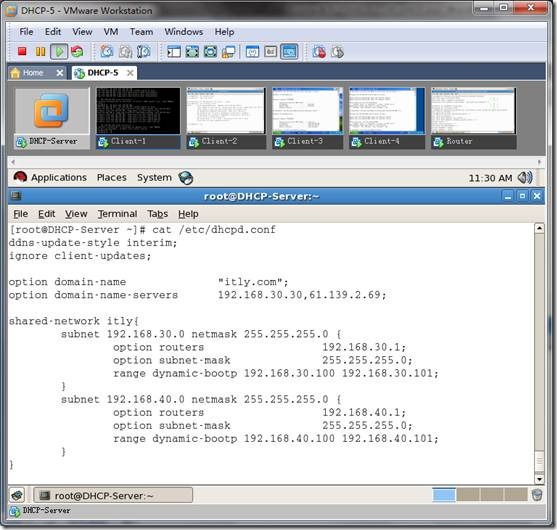Launch the web browser globe icon in the GNOME panel

click(186, 178)
